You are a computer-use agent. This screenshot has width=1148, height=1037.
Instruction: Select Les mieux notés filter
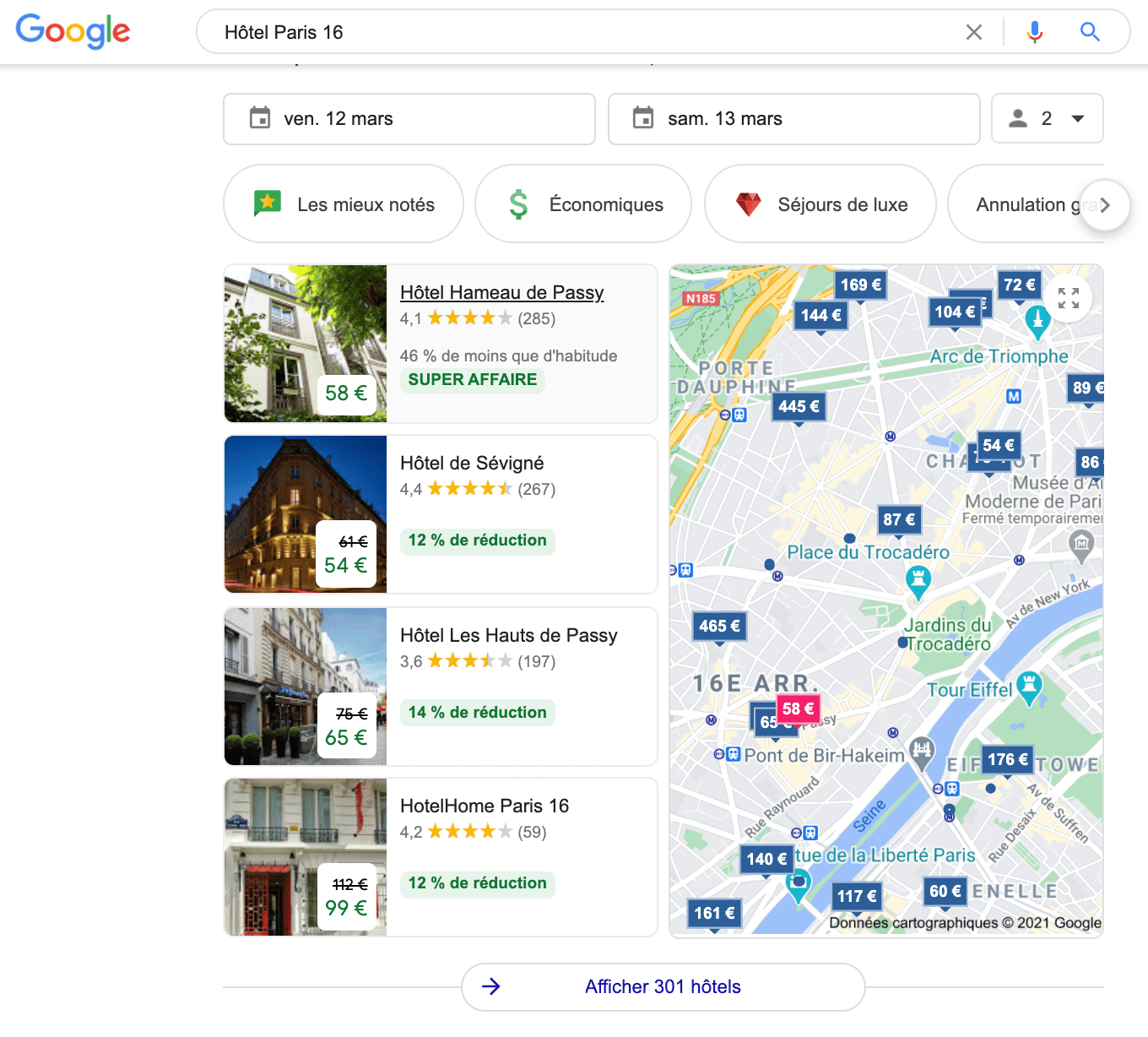pos(344,204)
